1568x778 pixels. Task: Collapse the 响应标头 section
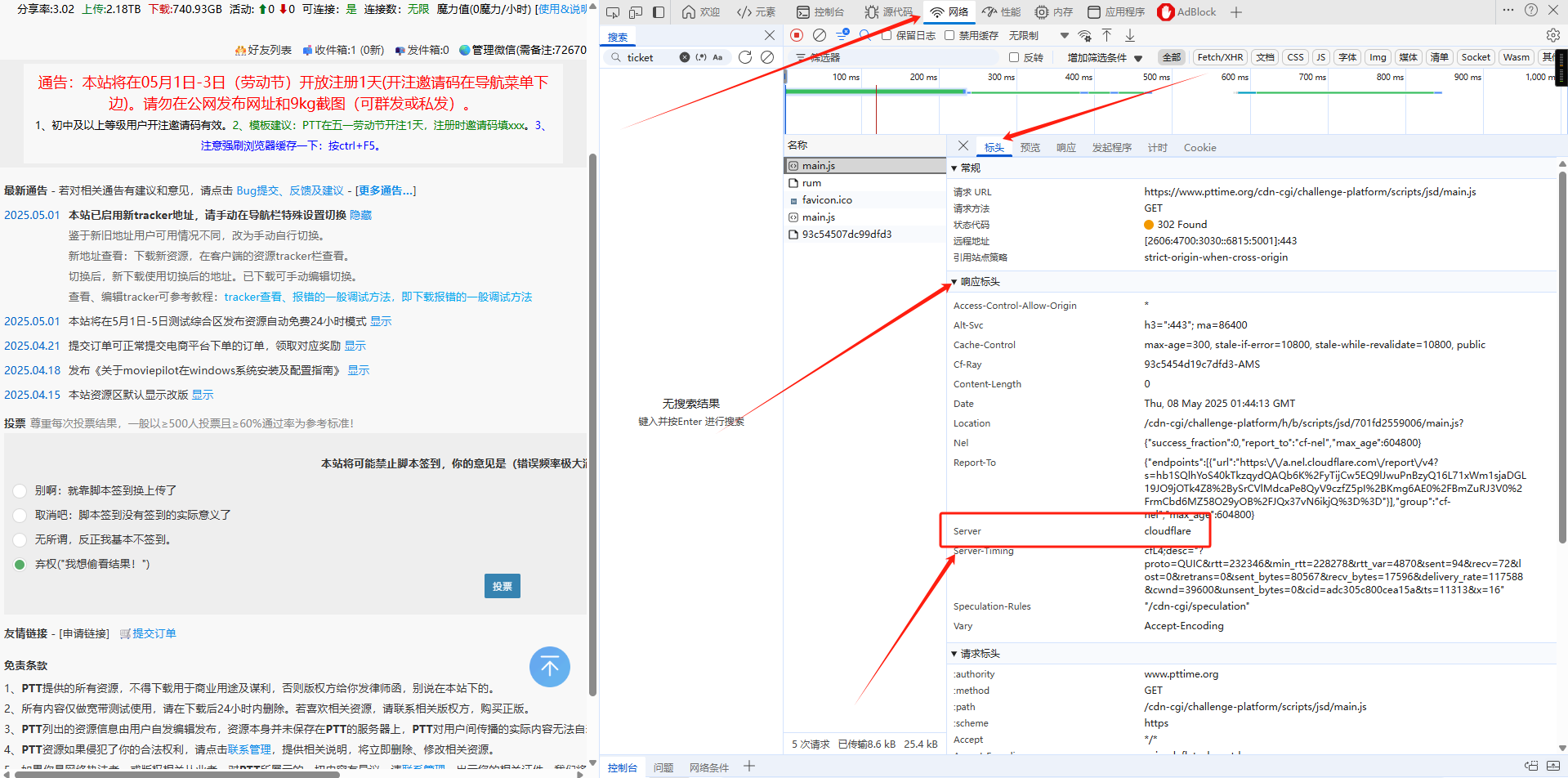(x=954, y=282)
